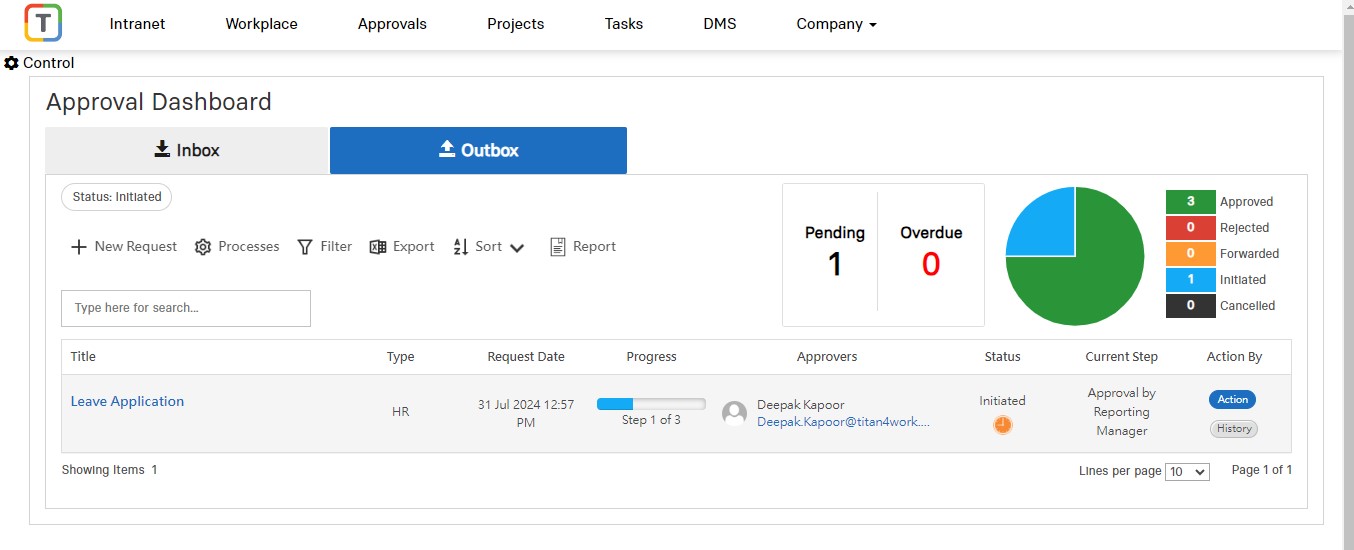Viewport: 1354px width, 550px height.
Task: Open Approvals in the top menu
Action: pyautogui.click(x=392, y=24)
